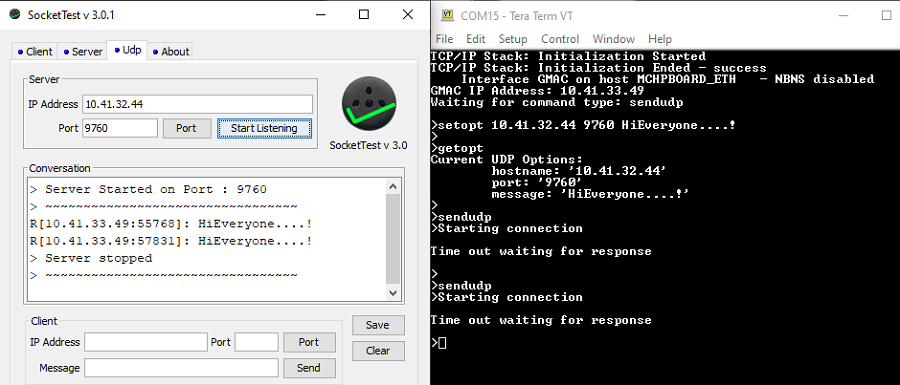Open the Control menu in Tera Term
Image resolution: width=900 pixels, height=385 pixels.
pos(560,39)
